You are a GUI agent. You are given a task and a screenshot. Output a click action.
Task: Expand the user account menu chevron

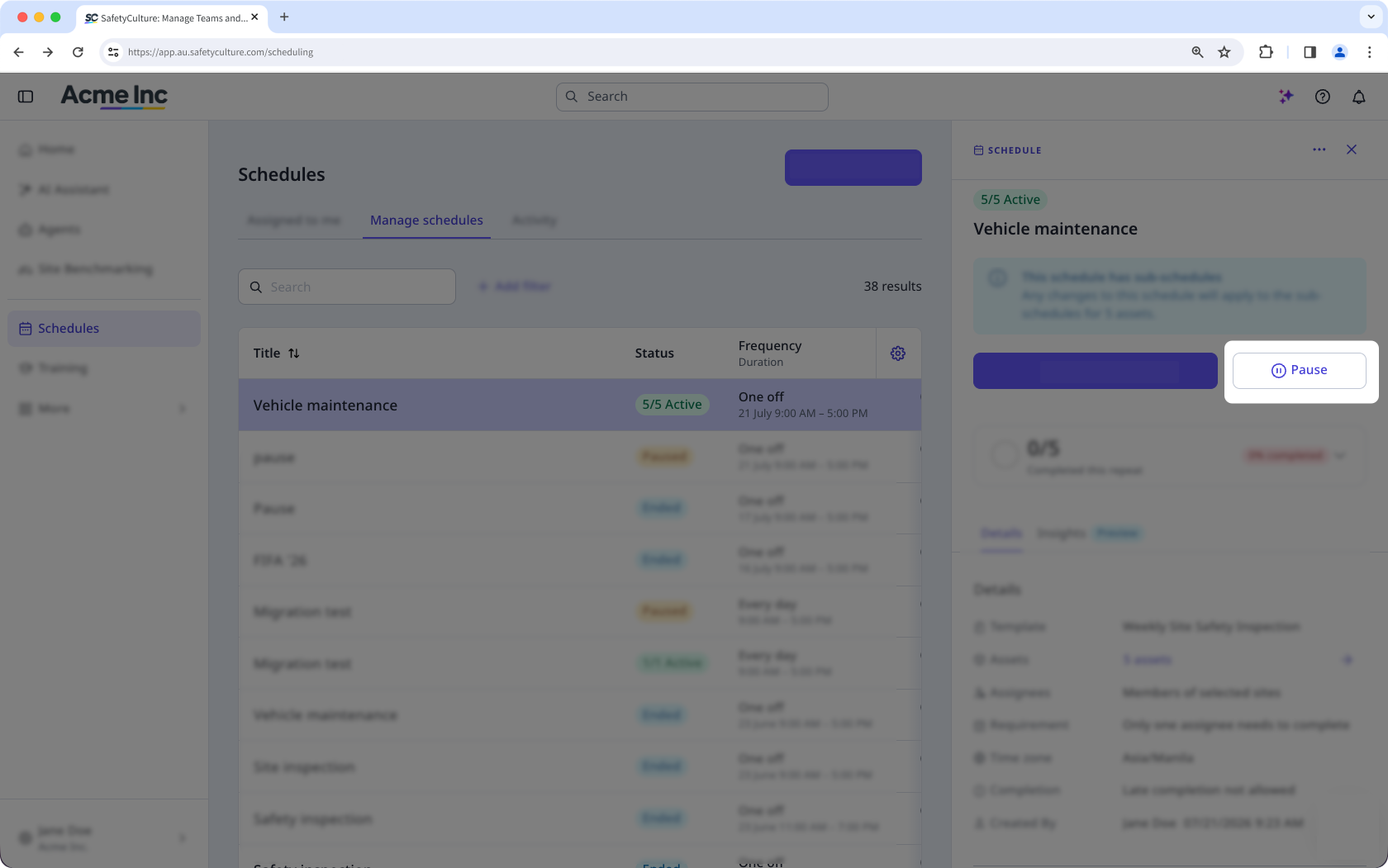coord(183,838)
